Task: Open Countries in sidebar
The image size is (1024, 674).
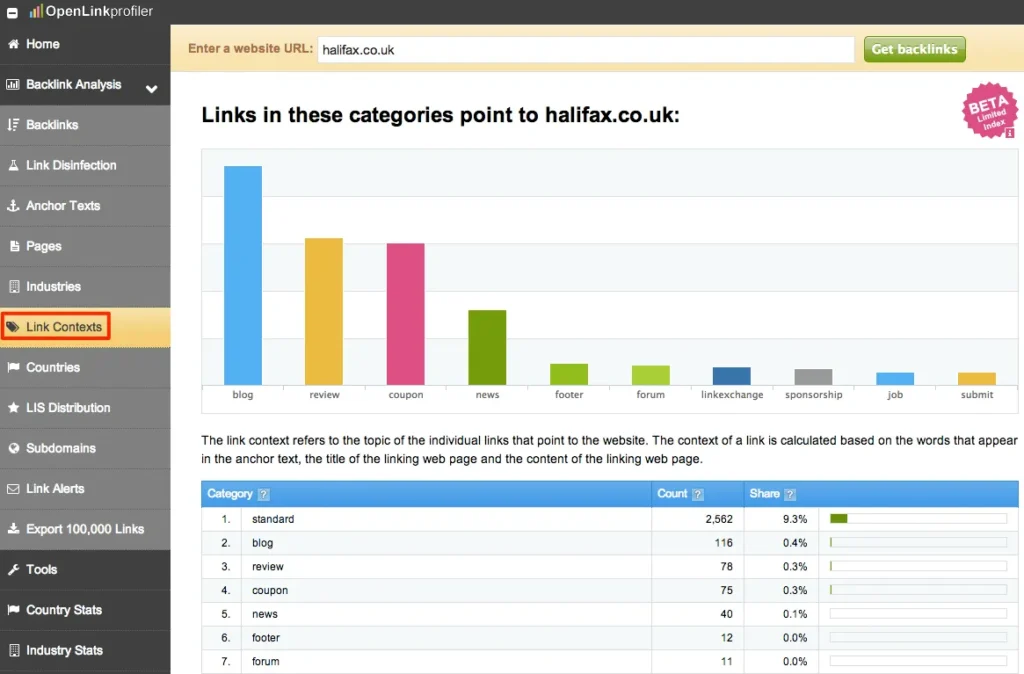Action: (85, 367)
